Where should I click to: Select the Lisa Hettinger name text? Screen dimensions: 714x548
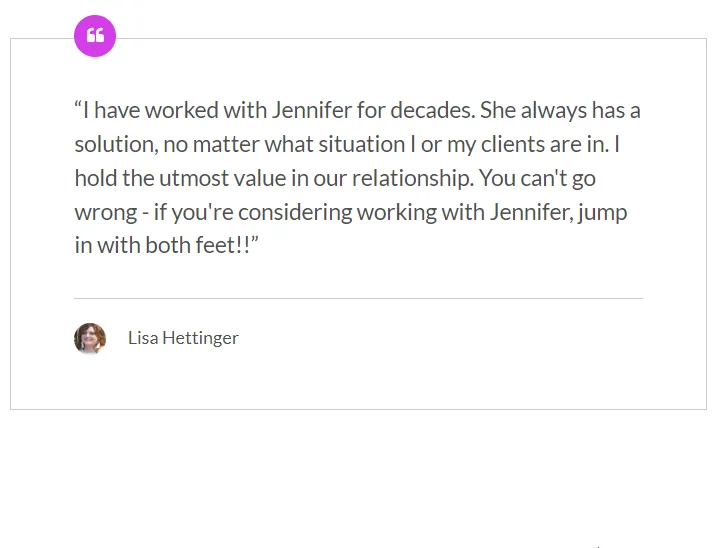pyautogui.click(x=183, y=338)
